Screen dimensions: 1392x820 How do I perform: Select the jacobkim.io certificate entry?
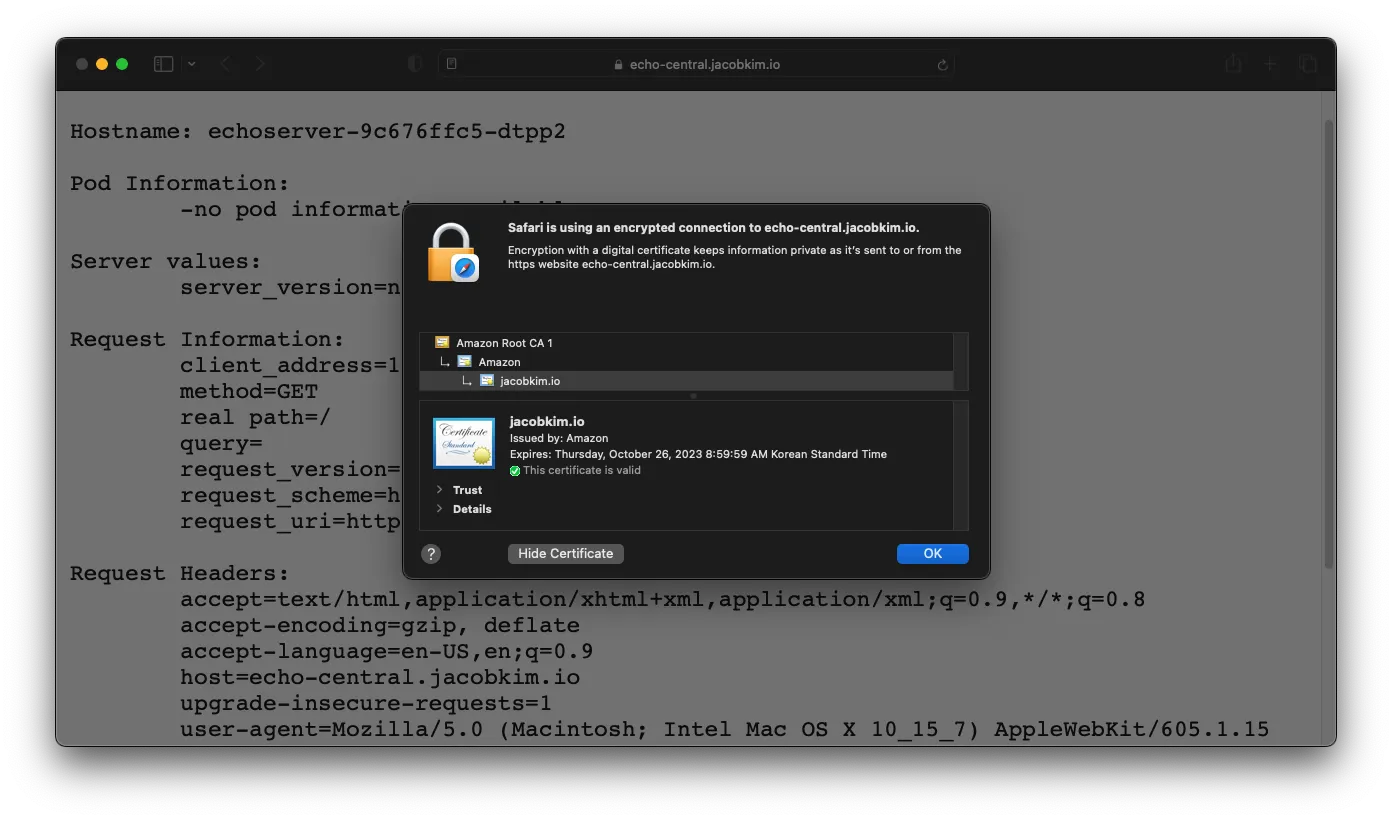click(528, 380)
